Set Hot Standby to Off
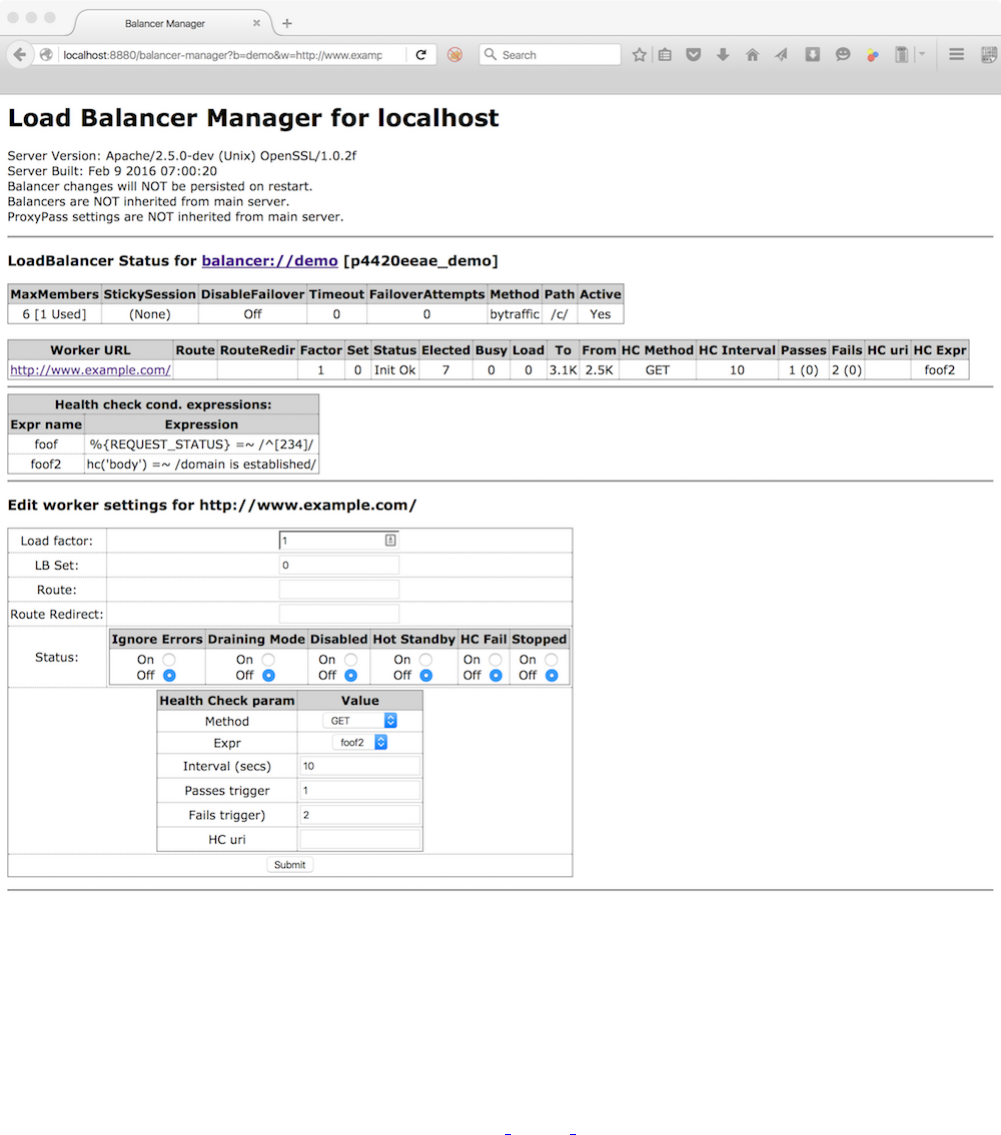Screen dimensions: 1001x1135 click(x=426, y=675)
